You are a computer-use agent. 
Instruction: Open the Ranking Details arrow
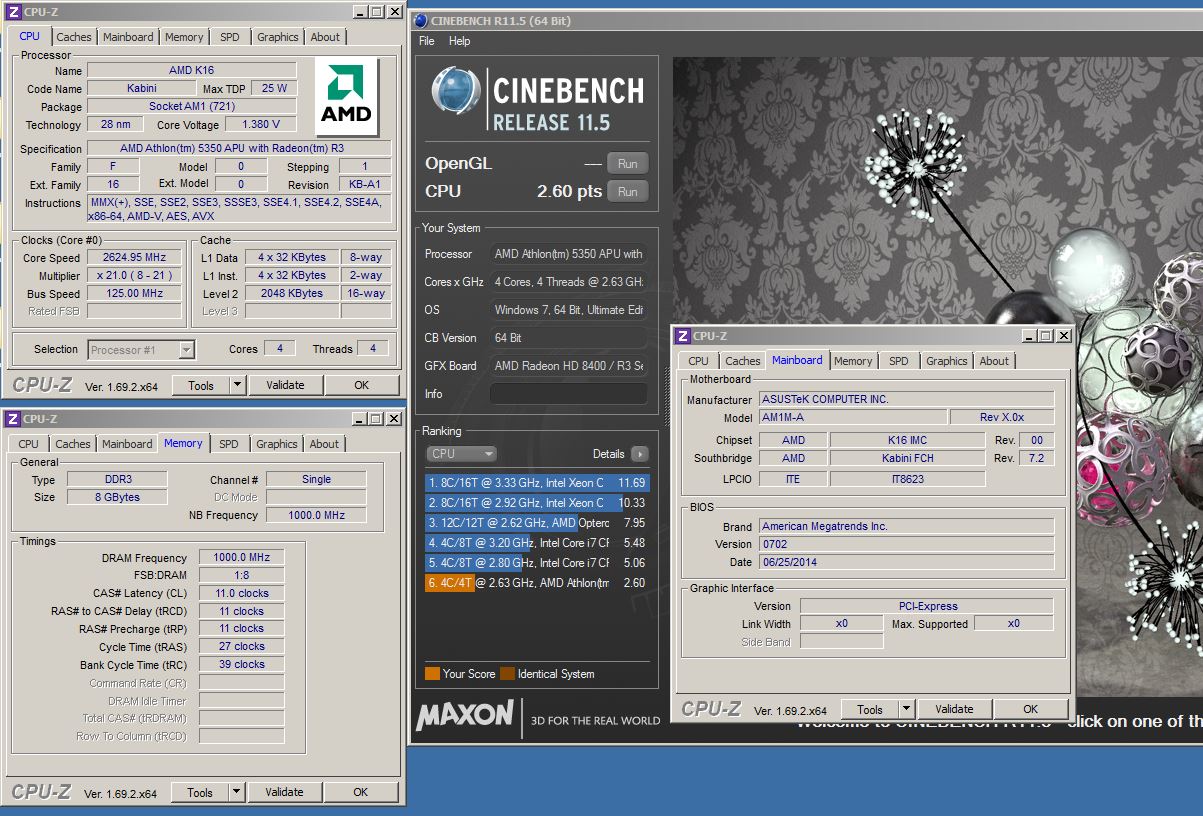click(x=640, y=454)
